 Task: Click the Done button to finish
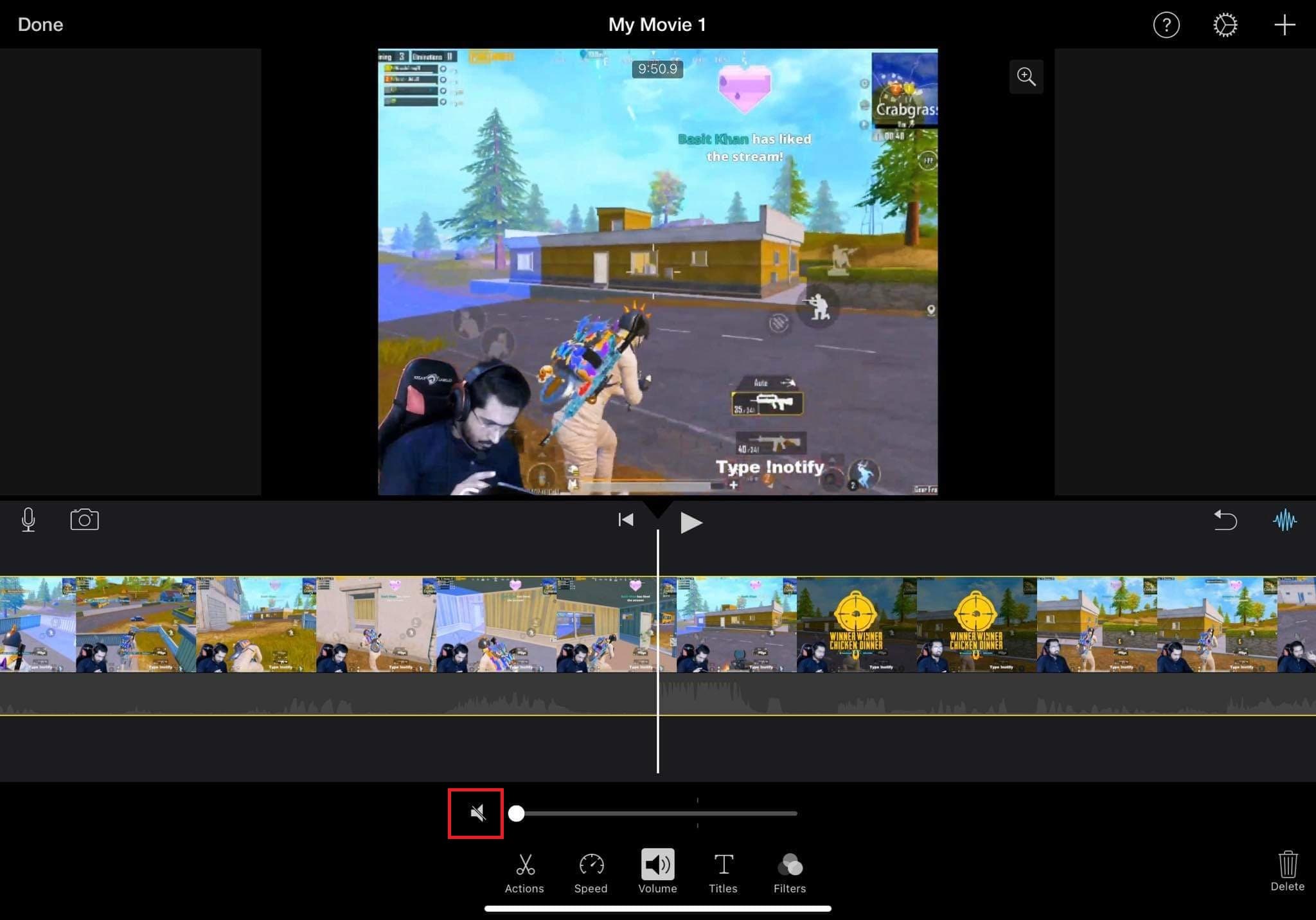[x=40, y=23]
